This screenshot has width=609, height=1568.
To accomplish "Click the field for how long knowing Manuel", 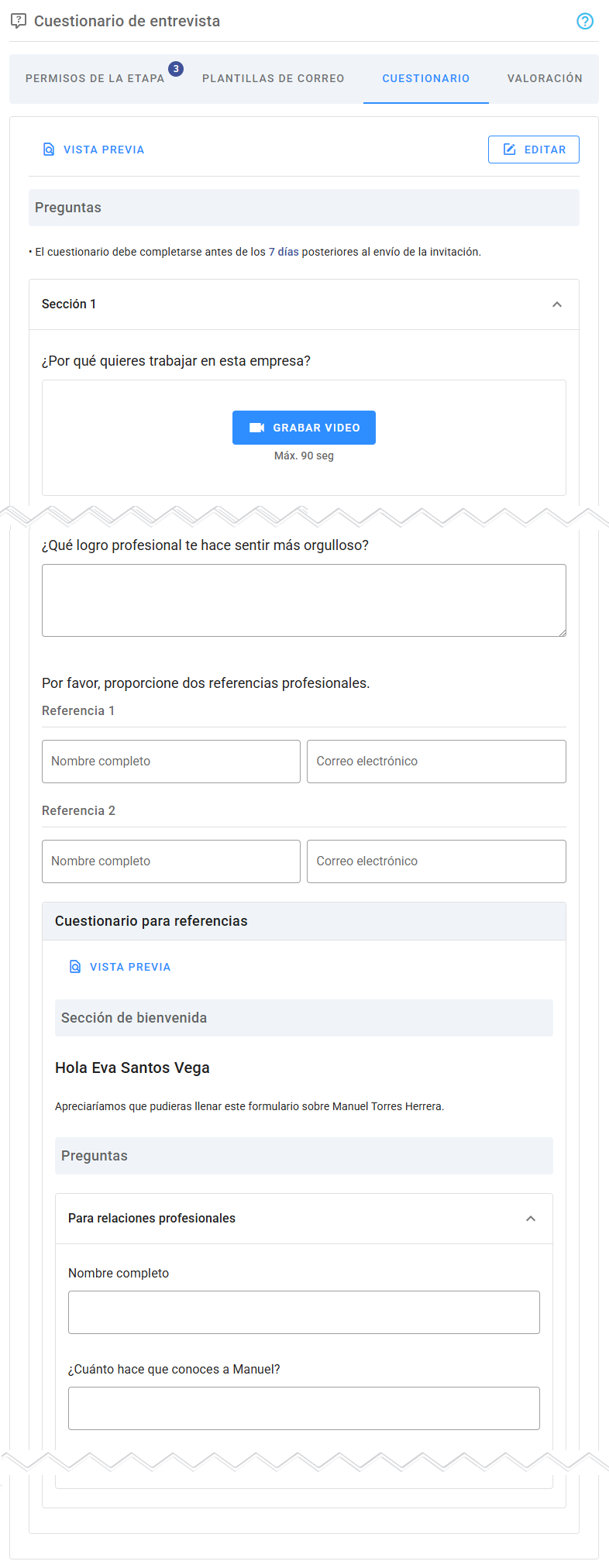I will tap(304, 1408).
